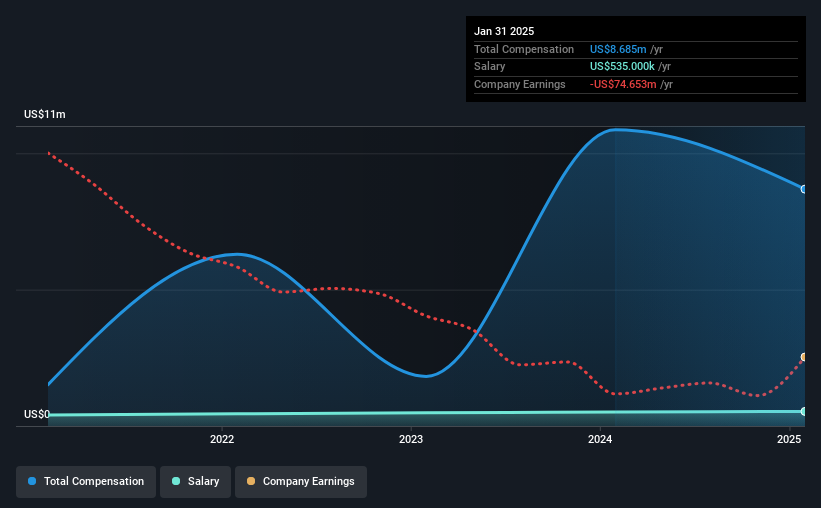Image resolution: width=821 pixels, height=508 pixels.
Task: Click the 2024 x-axis label
Action: [x=600, y=439]
